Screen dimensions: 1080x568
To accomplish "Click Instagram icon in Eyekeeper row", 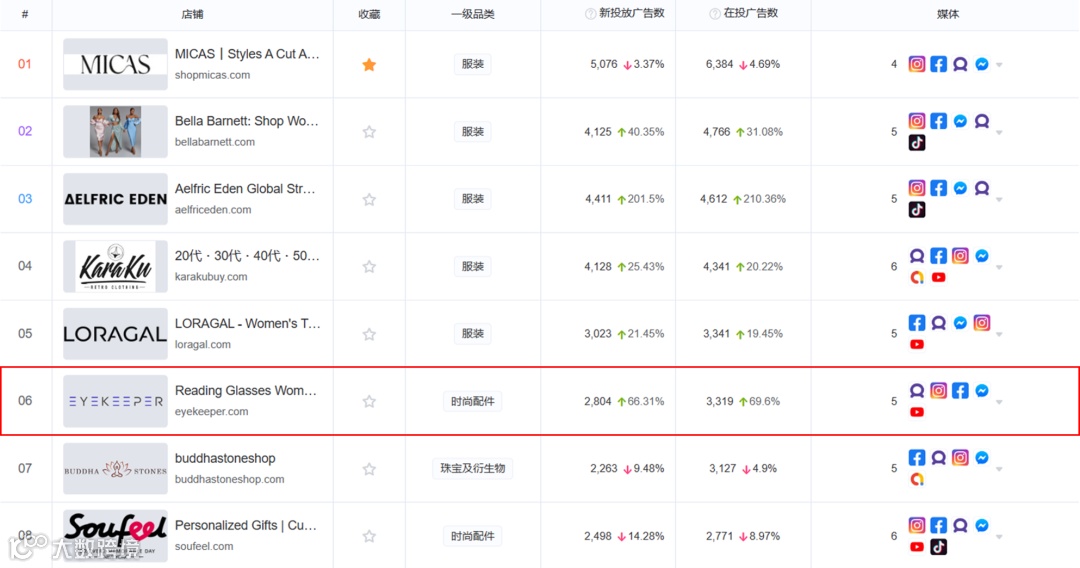I will [938, 390].
